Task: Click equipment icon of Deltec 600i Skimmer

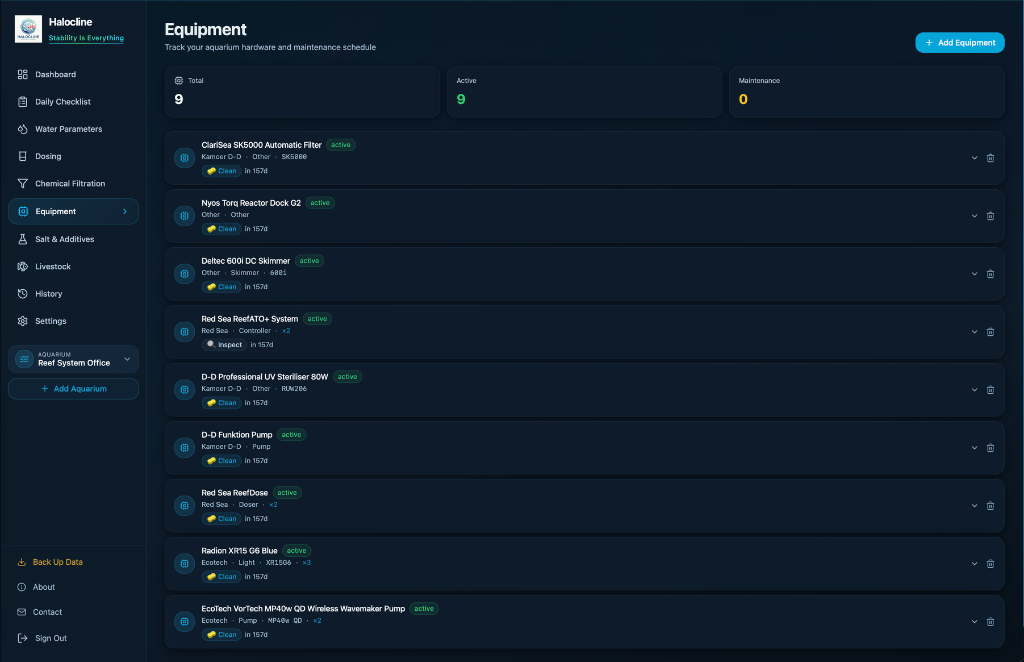Action: point(184,275)
